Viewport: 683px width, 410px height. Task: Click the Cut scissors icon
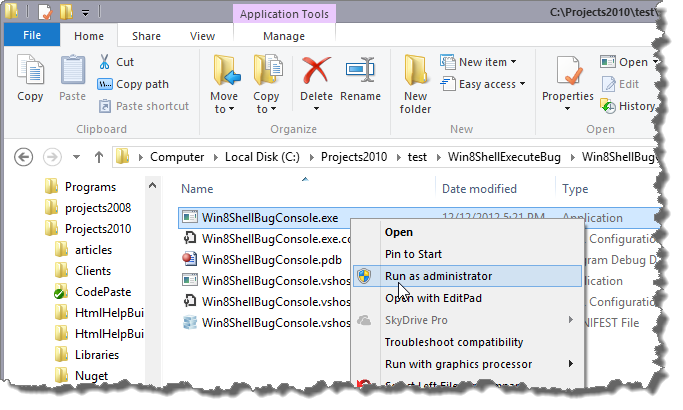click(106, 62)
